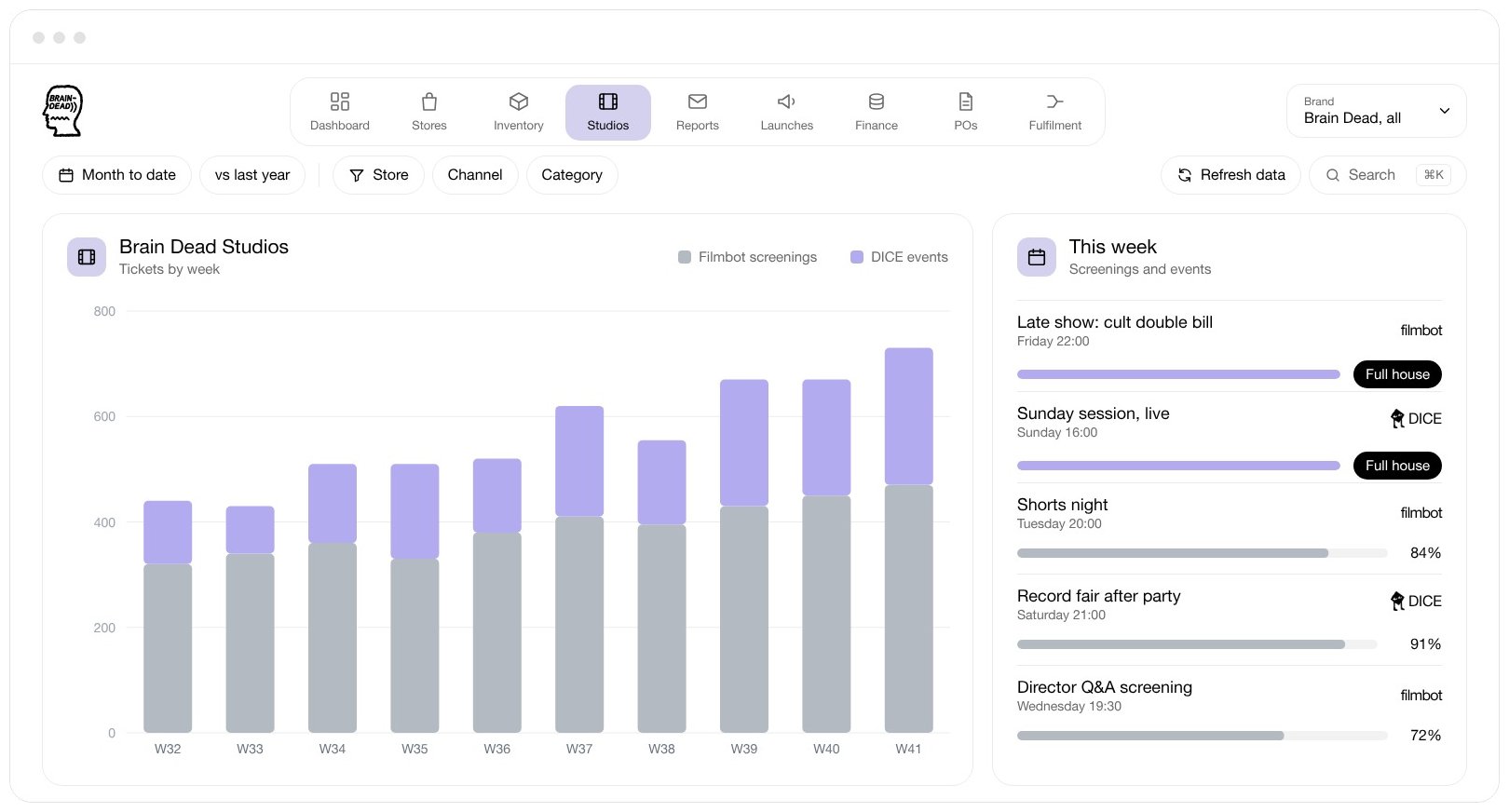Go to the Stores tab

tap(429, 112)
